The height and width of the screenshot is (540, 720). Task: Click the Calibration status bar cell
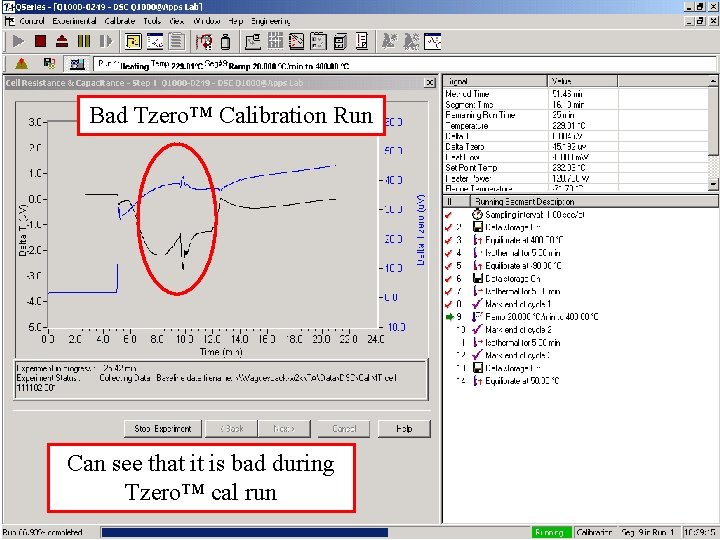[594, 532]
